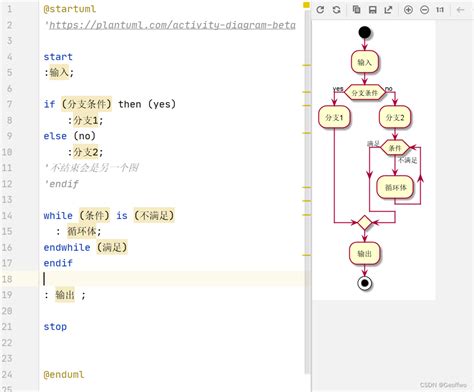The width and height of the screenshot is (474, 392).
Task: Click the grayed back arrow in preview toolbar
Action: [x=460, y=10]
